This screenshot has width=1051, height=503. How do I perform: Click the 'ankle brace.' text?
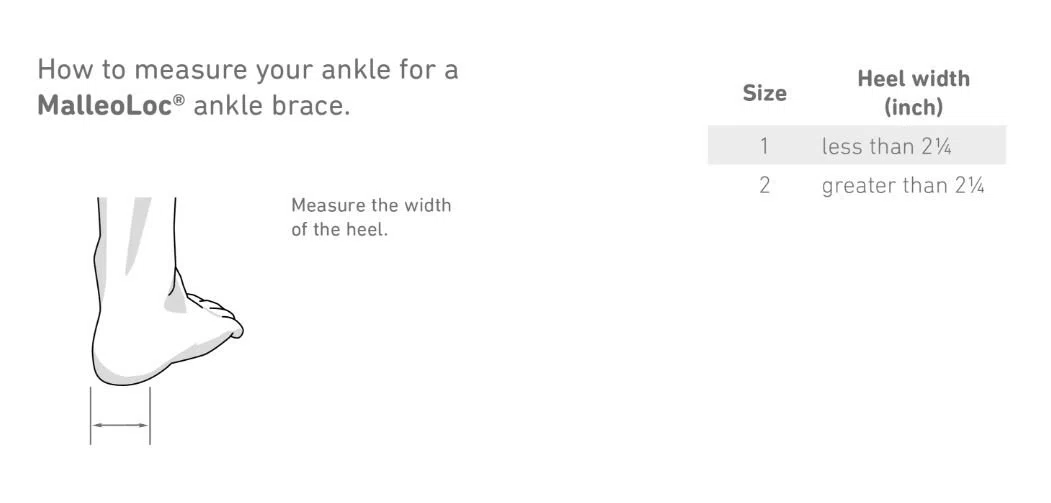(x=272, y=106)
